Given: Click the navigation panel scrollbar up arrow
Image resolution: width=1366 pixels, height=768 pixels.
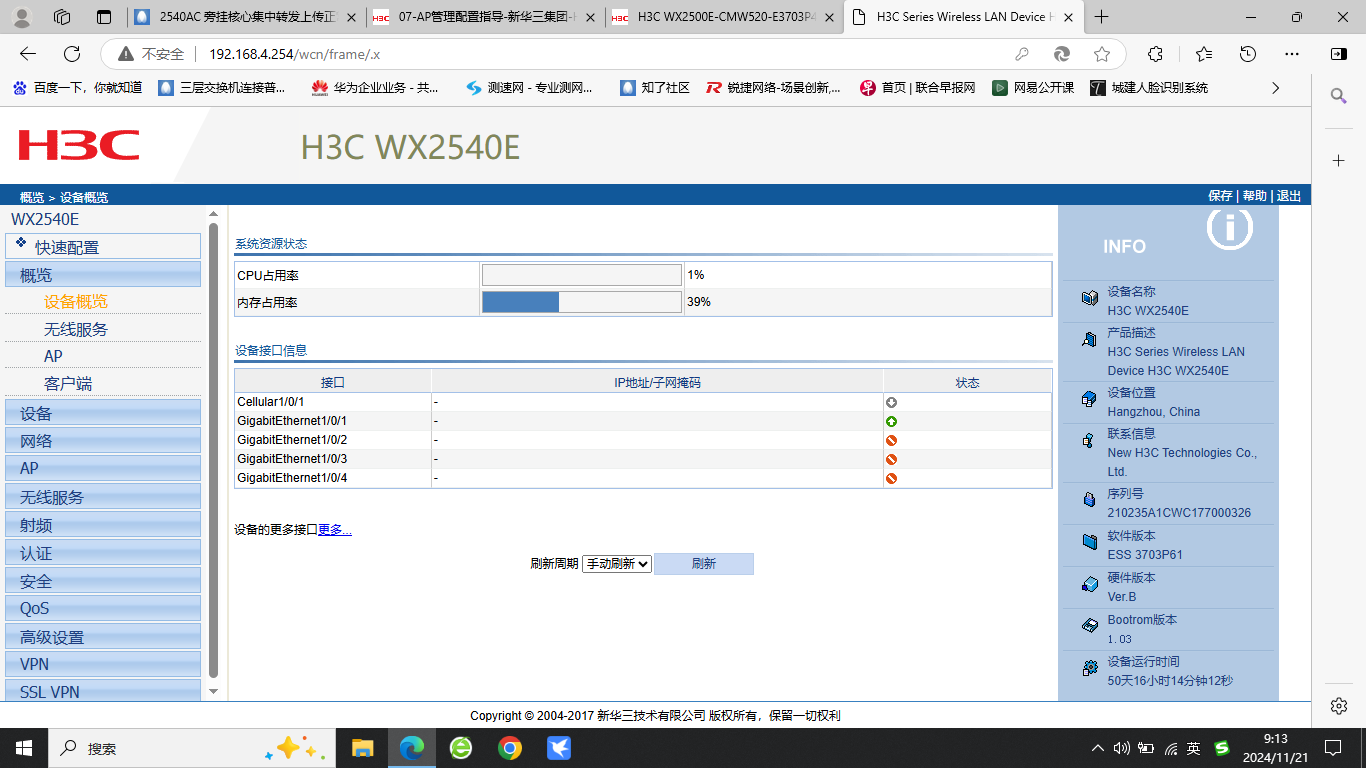Looking at the screenshot, I should (x=213, y=214).
